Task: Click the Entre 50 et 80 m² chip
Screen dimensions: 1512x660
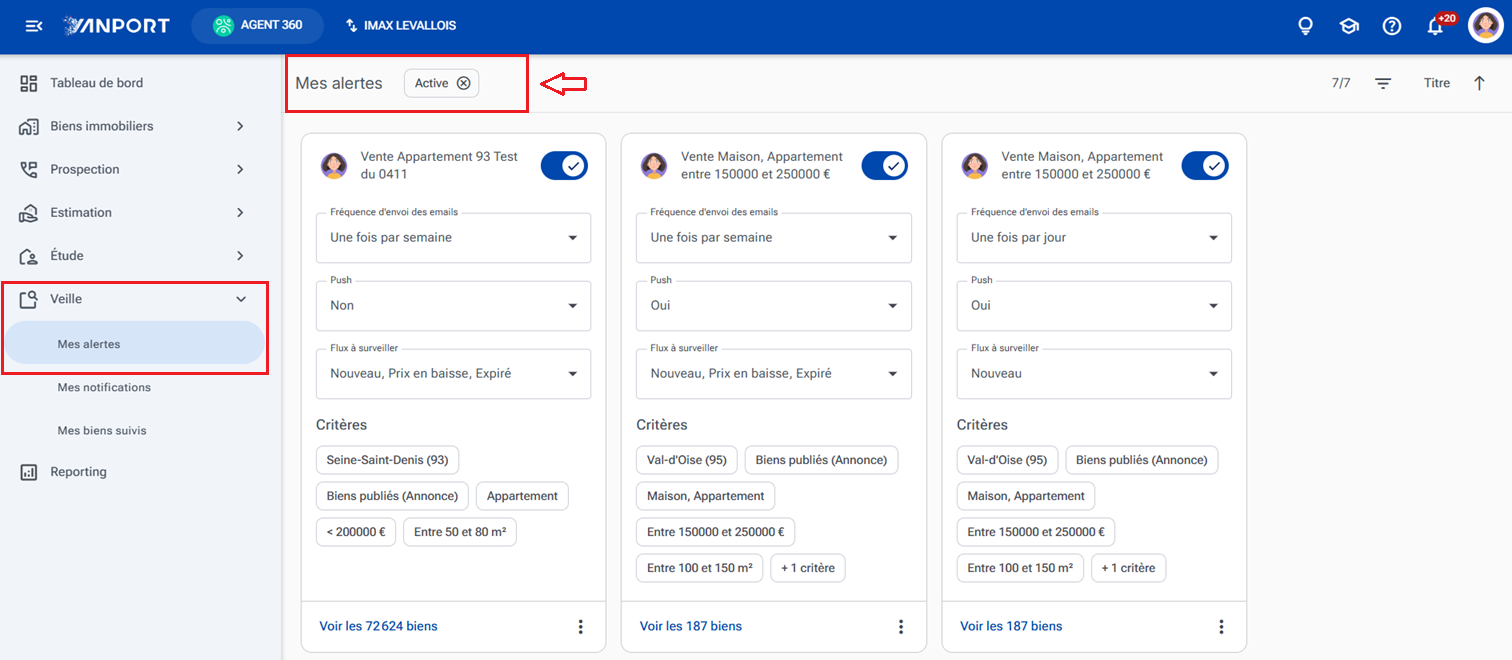Action: (460, 532)
